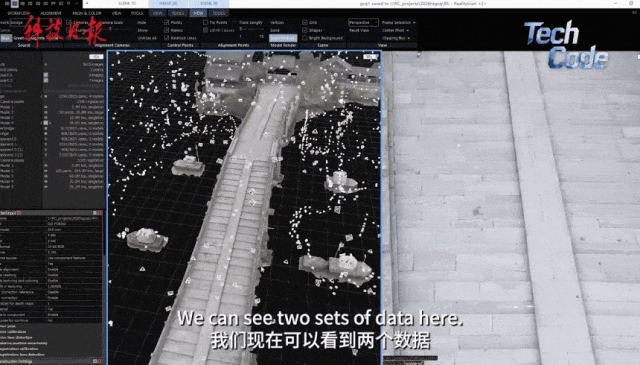Toggle visibility icon of lower Model 5 row
This screenshot has width=640, height=365.
tap(46, 187)
